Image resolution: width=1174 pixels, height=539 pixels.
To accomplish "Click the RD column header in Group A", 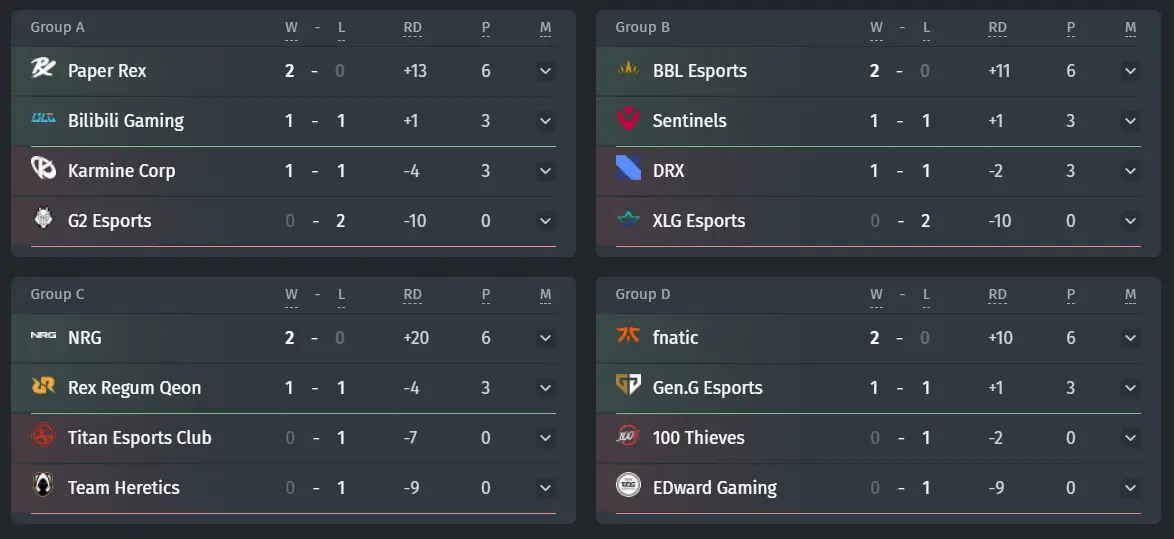I will (413, 28).
